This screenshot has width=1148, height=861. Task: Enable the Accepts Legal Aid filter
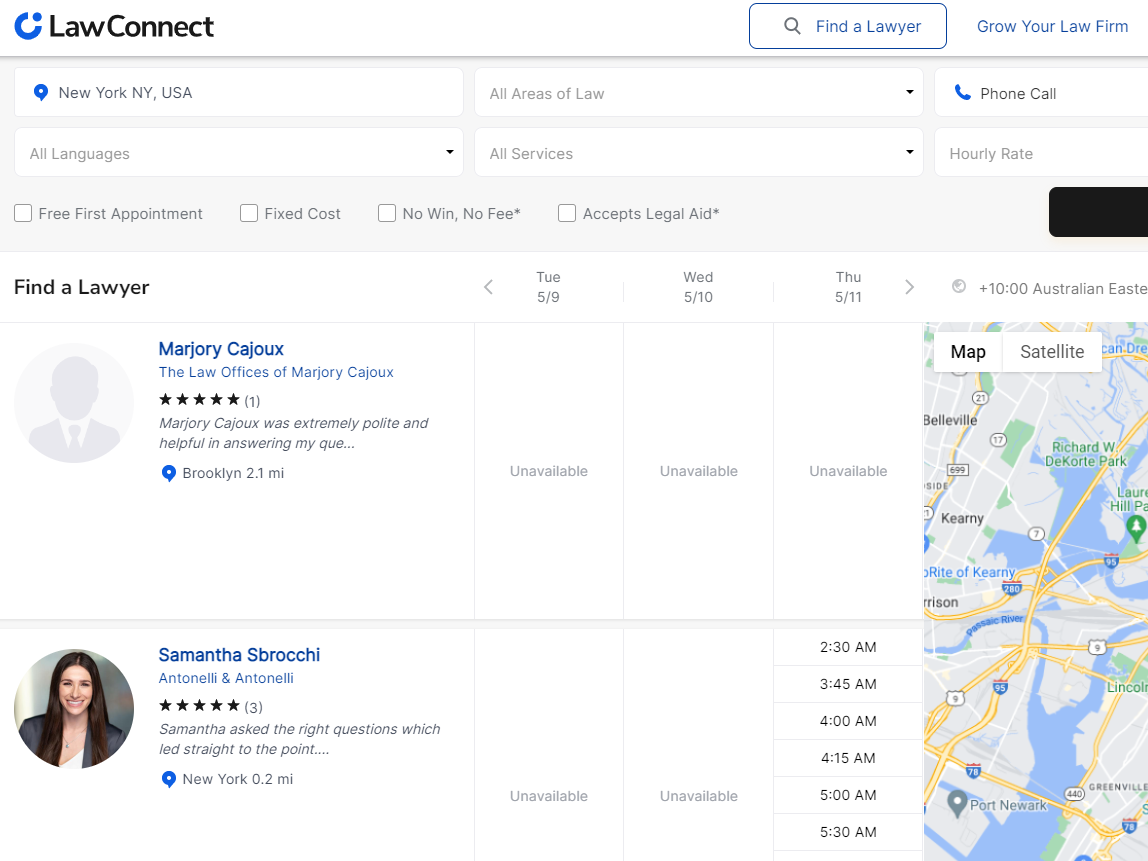566,213
